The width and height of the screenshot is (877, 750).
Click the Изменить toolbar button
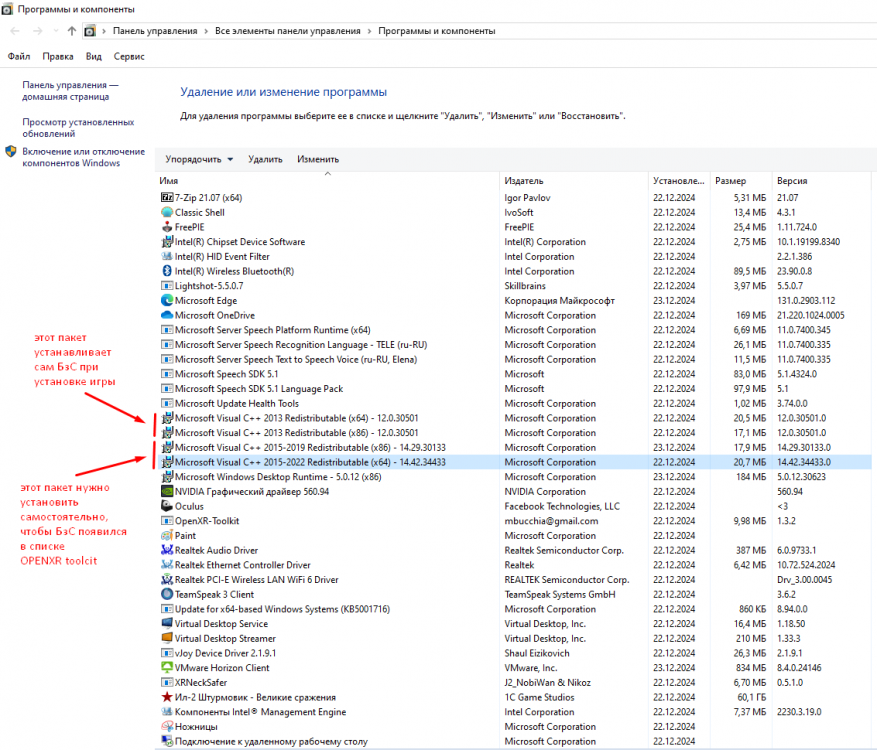click(x=318, y=159)
